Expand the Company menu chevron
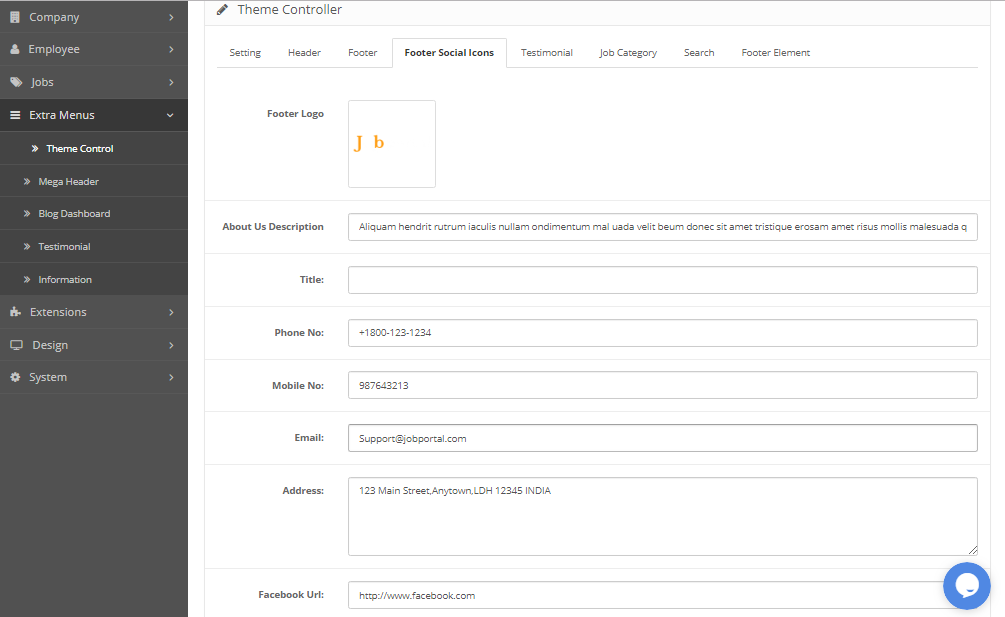This screenshot has height=617, width=1005. (x=171, y=17)
